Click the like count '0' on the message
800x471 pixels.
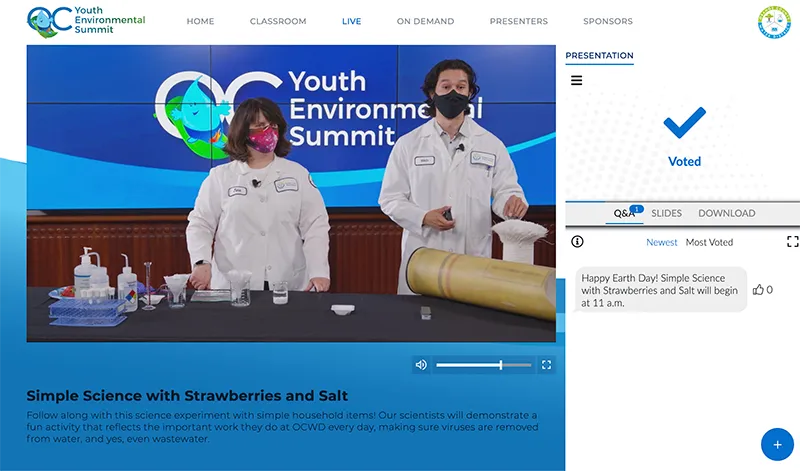pyautogui.click(x=769, y=290)
